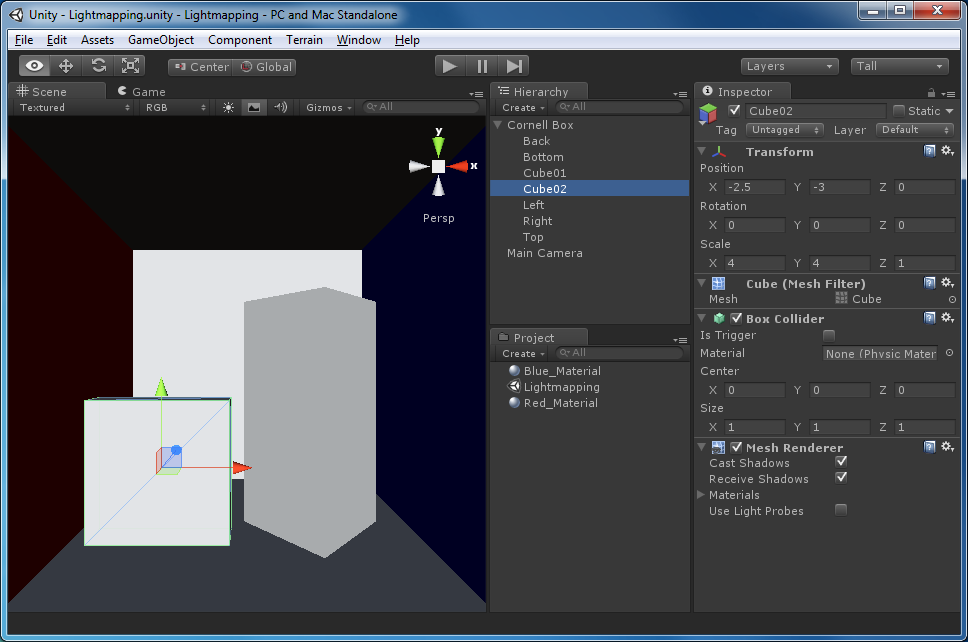The width and height of the screenshot is (968, 642).
Task: Open Transform component gear settings
Action: pos(948,151)
